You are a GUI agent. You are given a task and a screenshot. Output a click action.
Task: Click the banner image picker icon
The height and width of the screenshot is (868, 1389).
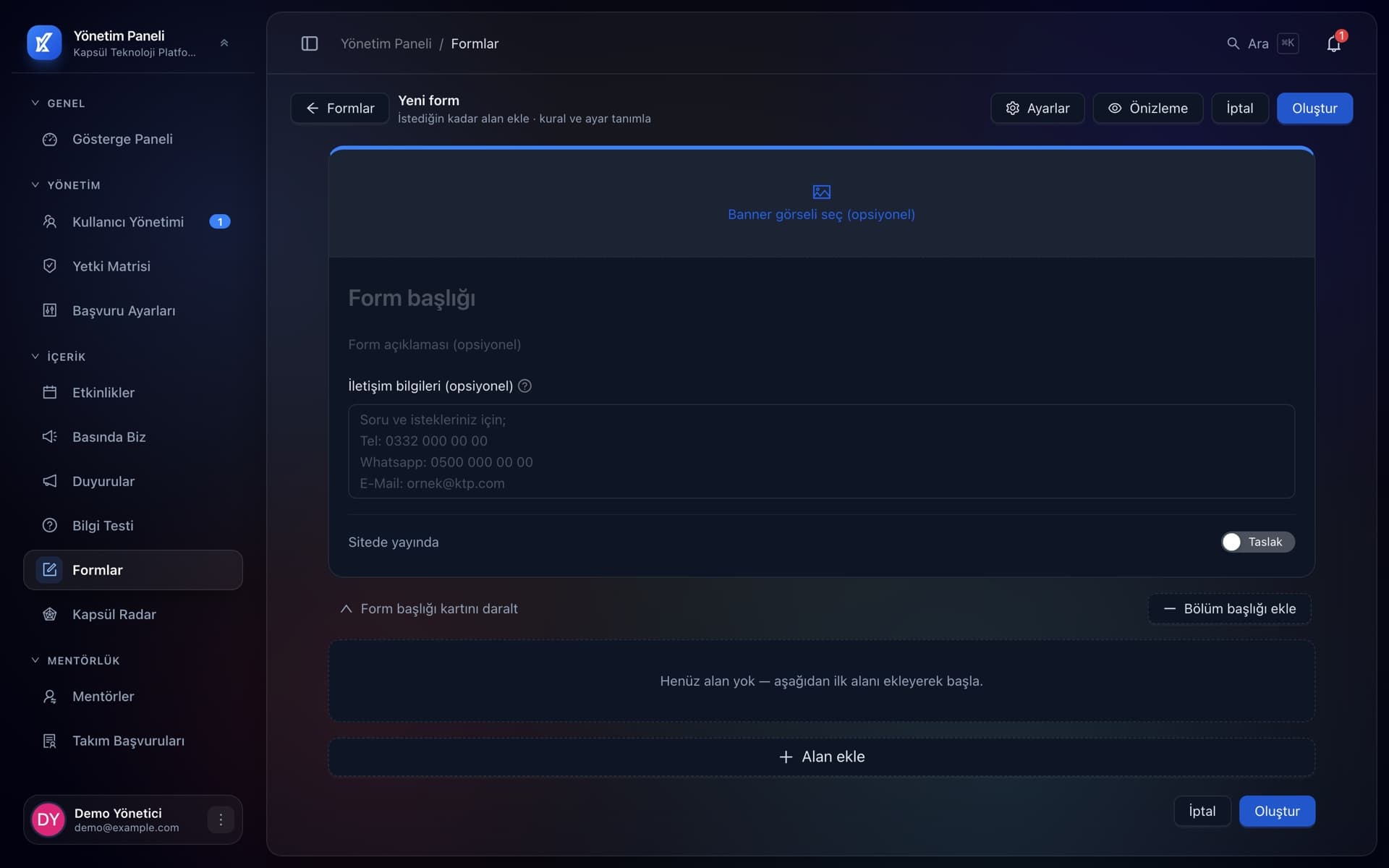[821, 192]
